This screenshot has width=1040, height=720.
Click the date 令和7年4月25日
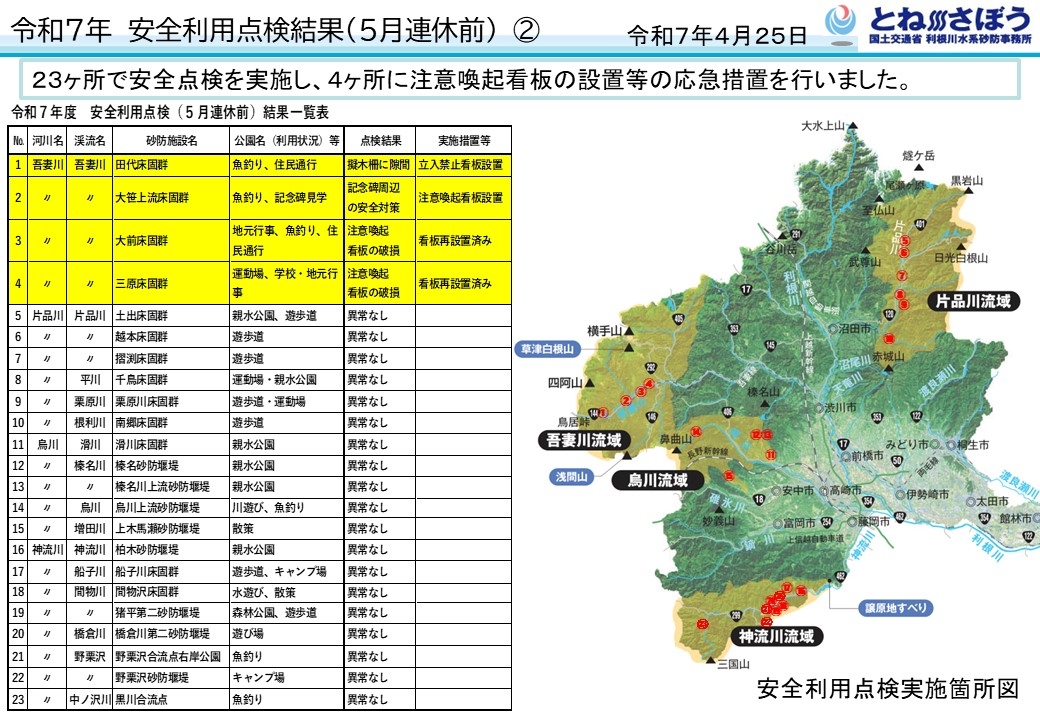(717, 35)
